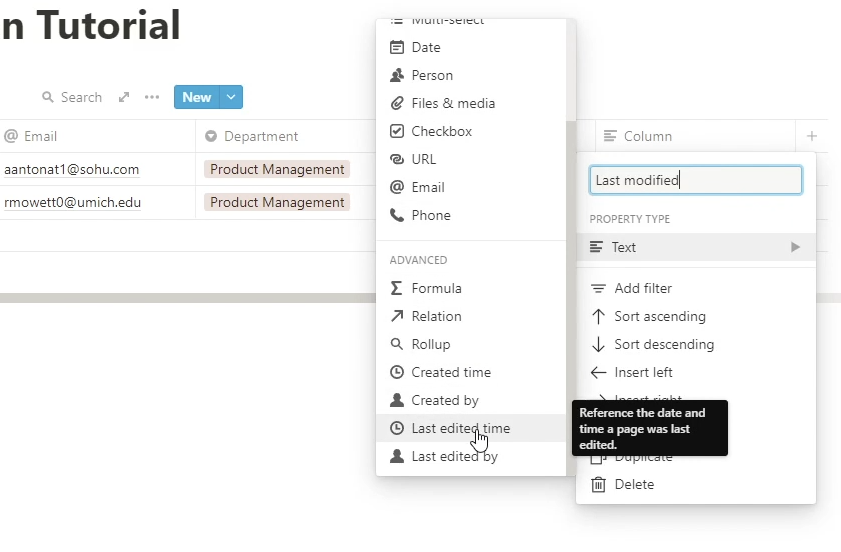Open the New button dropdown arrow

click(231, 97)
